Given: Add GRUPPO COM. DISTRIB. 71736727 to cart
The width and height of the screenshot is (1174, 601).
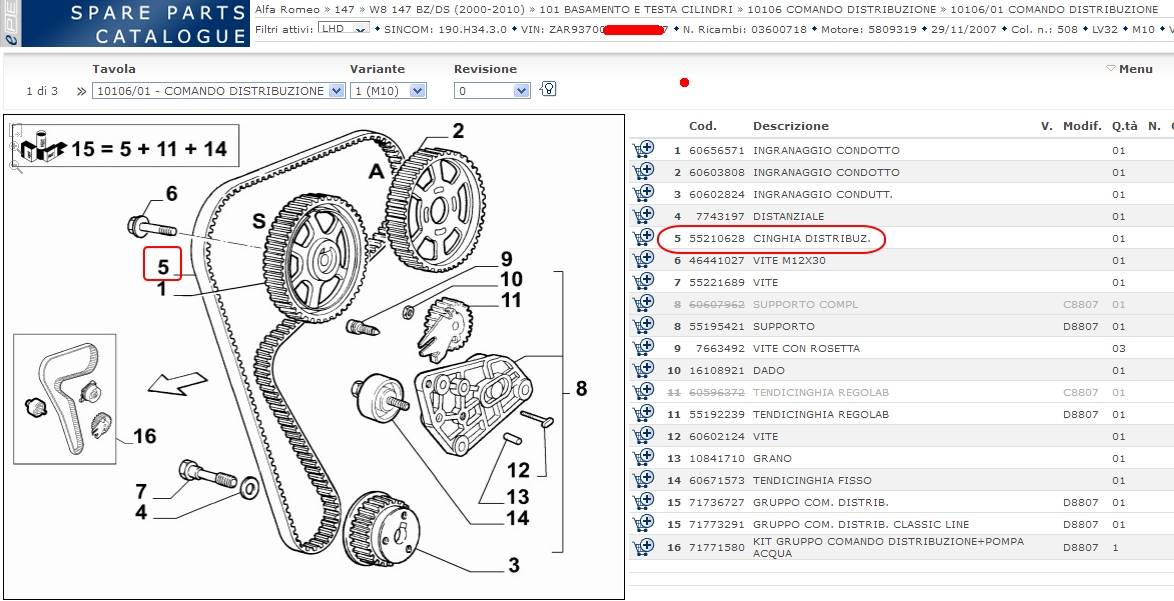Looking at the screenshot, I should (642, 501).
